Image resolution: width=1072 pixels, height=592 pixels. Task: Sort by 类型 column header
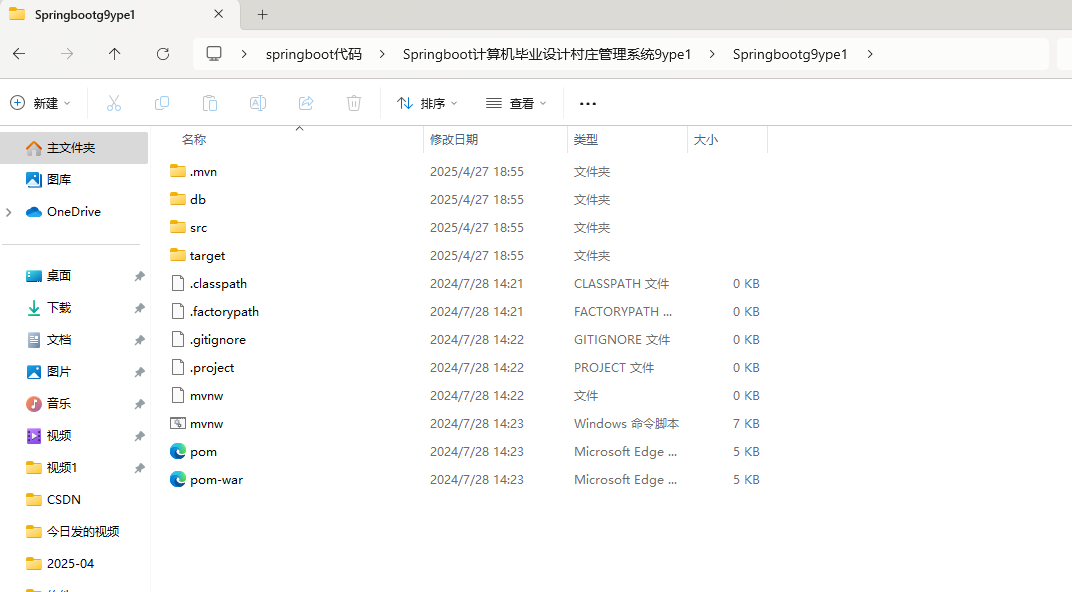click(x=586, y=139)
